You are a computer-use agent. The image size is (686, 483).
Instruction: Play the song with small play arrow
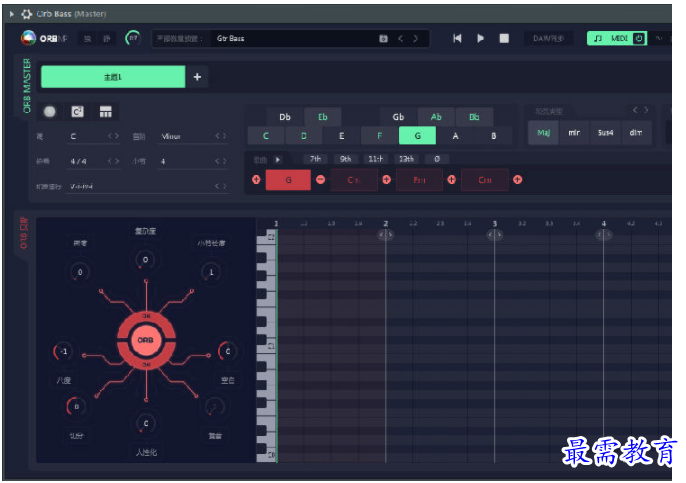coord(278,159)
